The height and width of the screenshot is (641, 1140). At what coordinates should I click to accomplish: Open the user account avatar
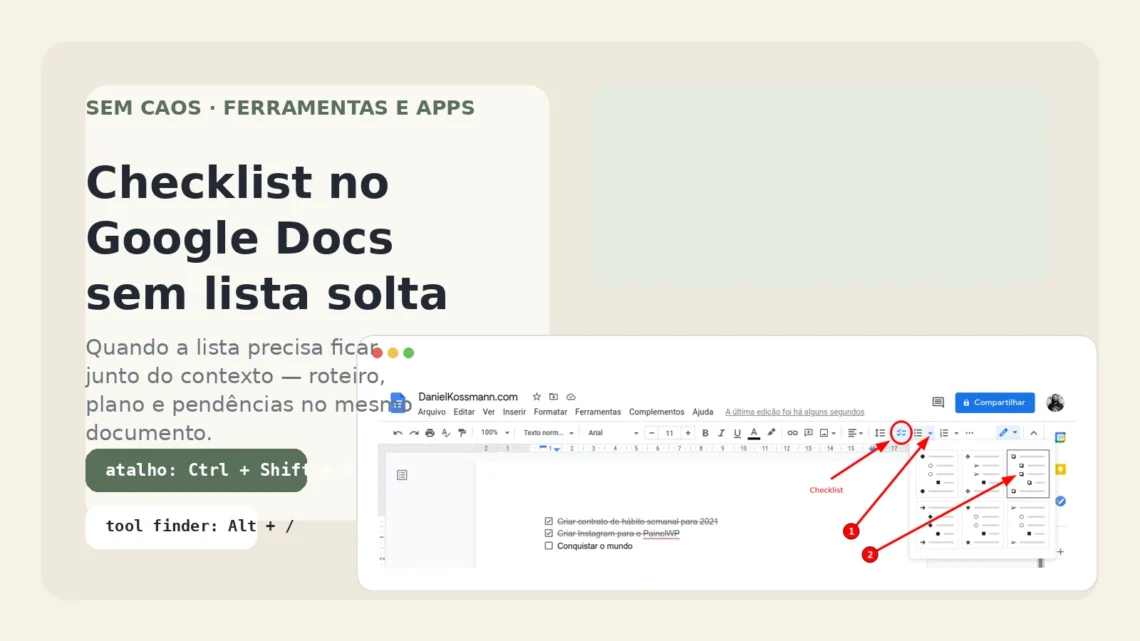[x=1055, y=403]
